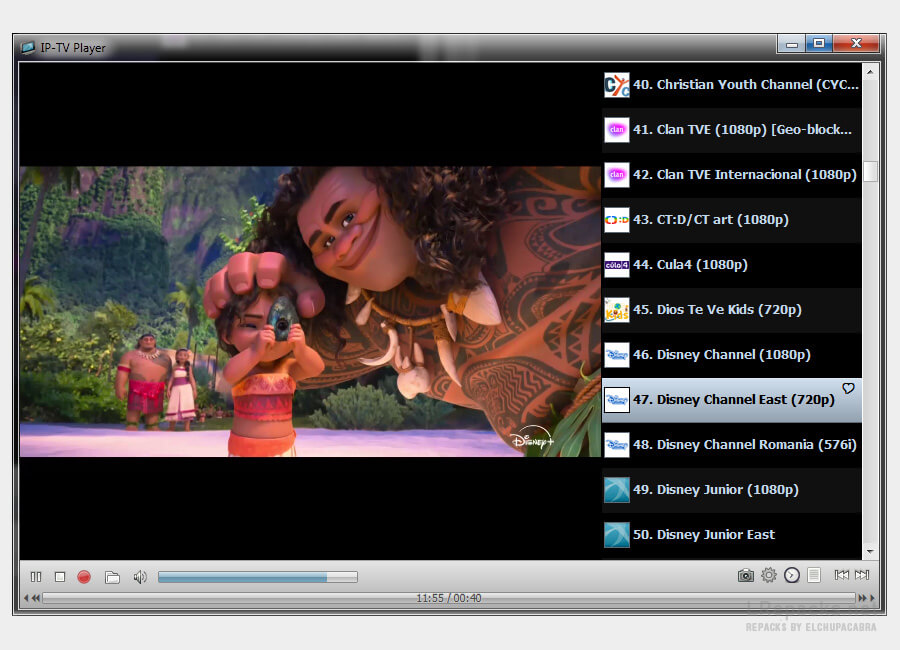This screenshot has height=650, width=900.
Task: Select channel 49 Disney Junior (1080p)
Action: pos(732,490)
